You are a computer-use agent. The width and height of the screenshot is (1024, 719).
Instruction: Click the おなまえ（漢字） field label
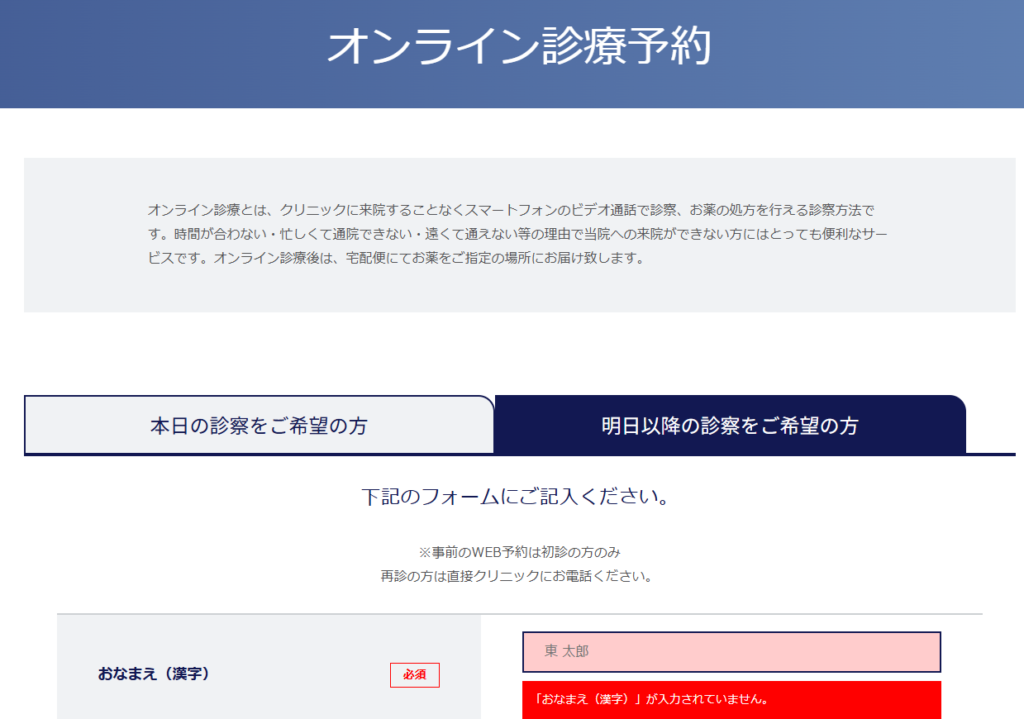[x=153, y=674]
